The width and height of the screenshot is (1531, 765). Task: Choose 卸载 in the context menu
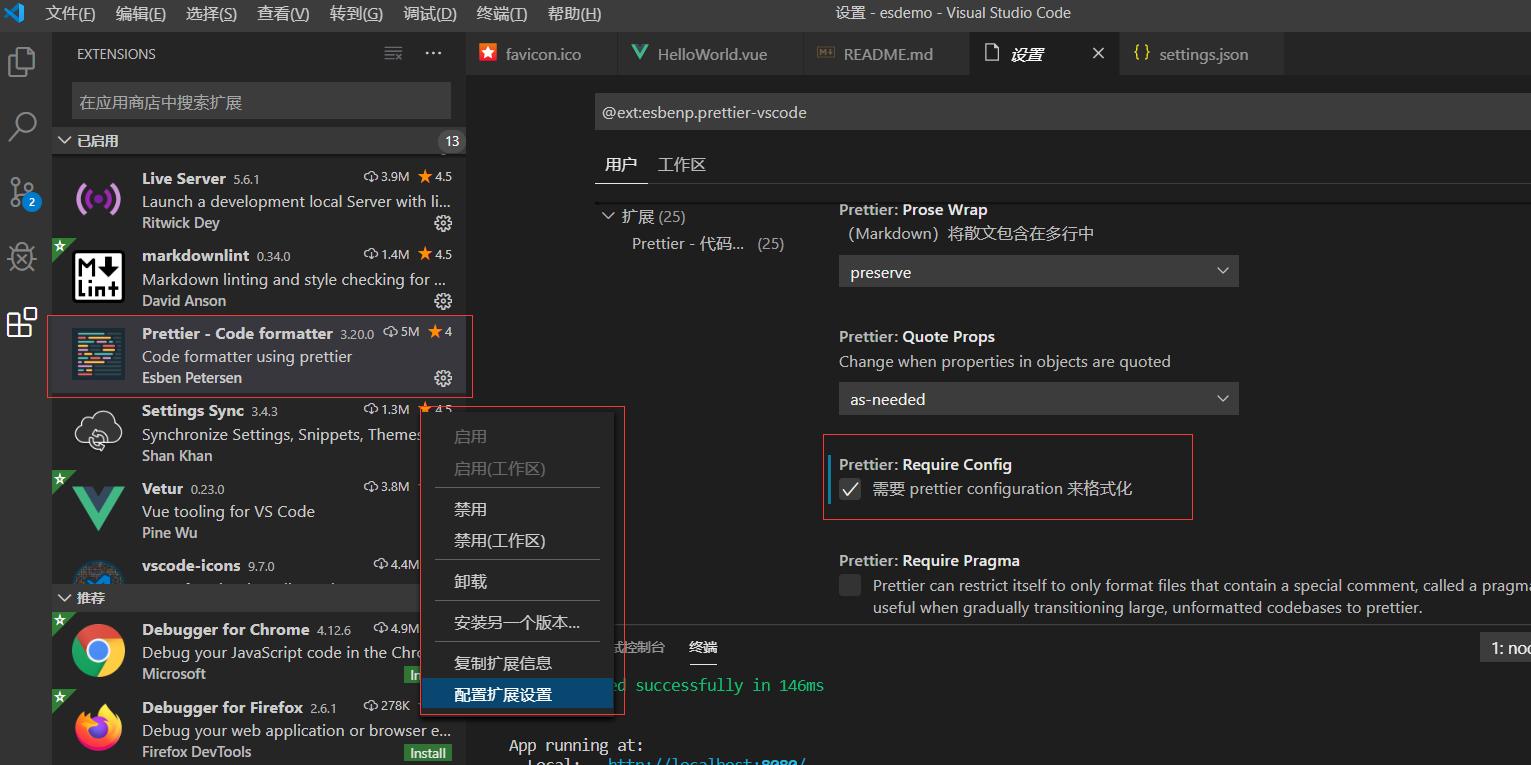pos(517,581)
